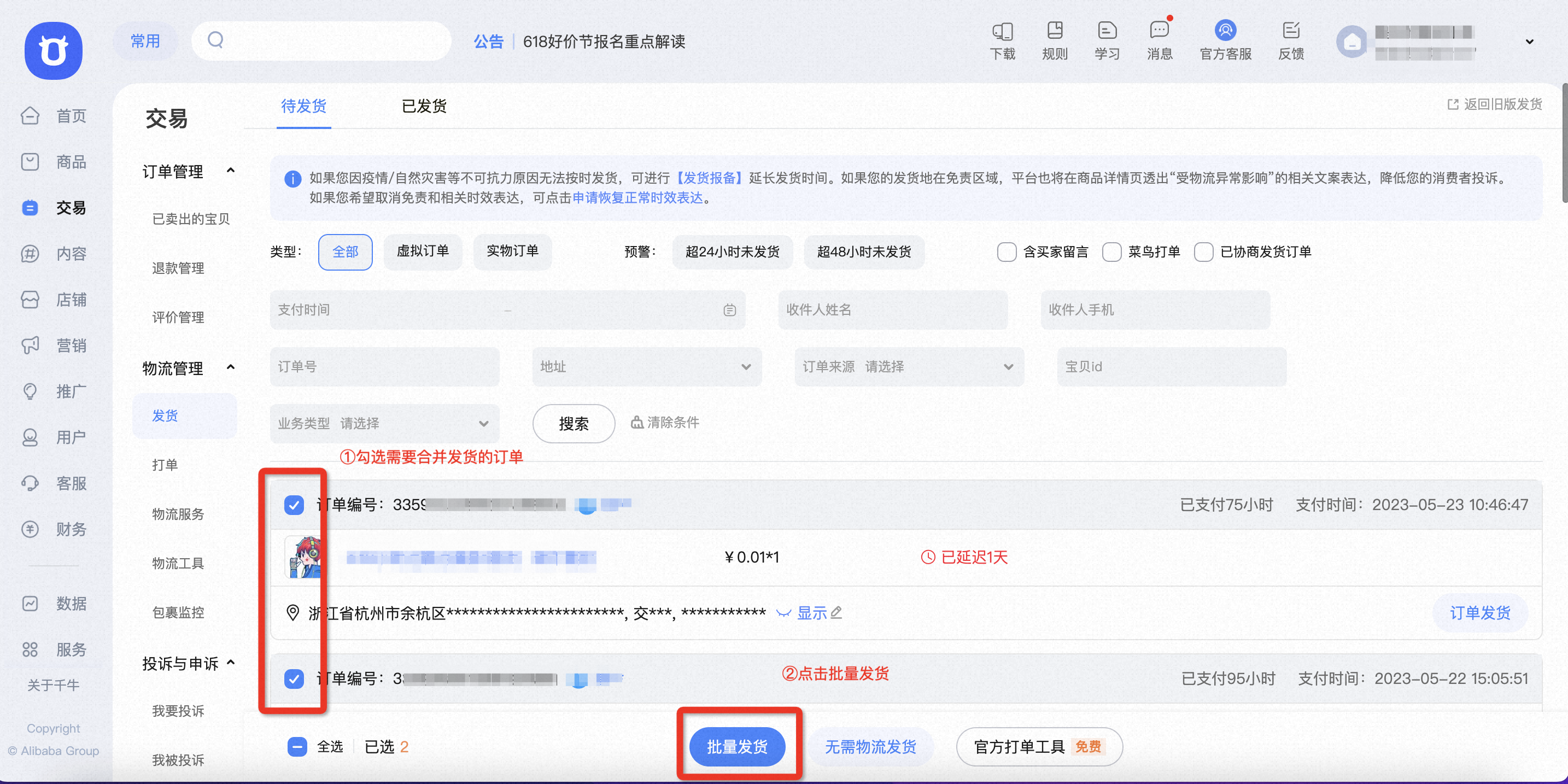Open the 发货报备 link in notice
1568x784 pixels.
tap(709, 178)
